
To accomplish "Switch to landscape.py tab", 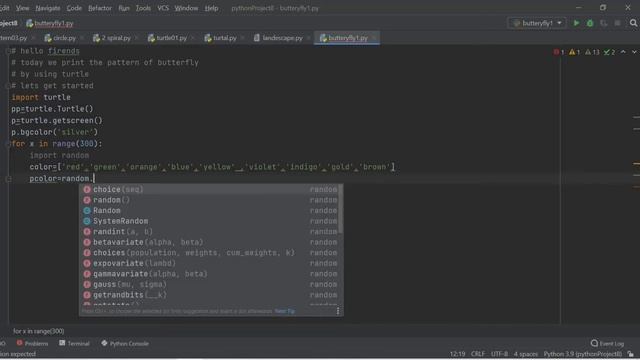I will click(278, 38).
